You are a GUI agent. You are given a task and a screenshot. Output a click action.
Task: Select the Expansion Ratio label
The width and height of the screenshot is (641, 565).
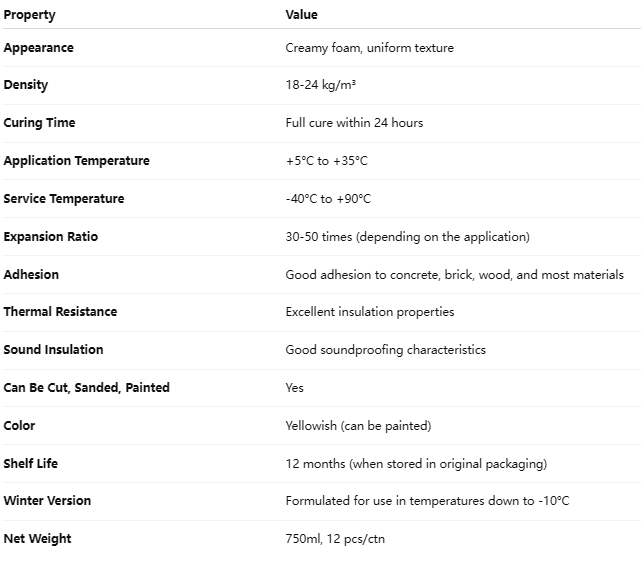(x=51, y=237)
